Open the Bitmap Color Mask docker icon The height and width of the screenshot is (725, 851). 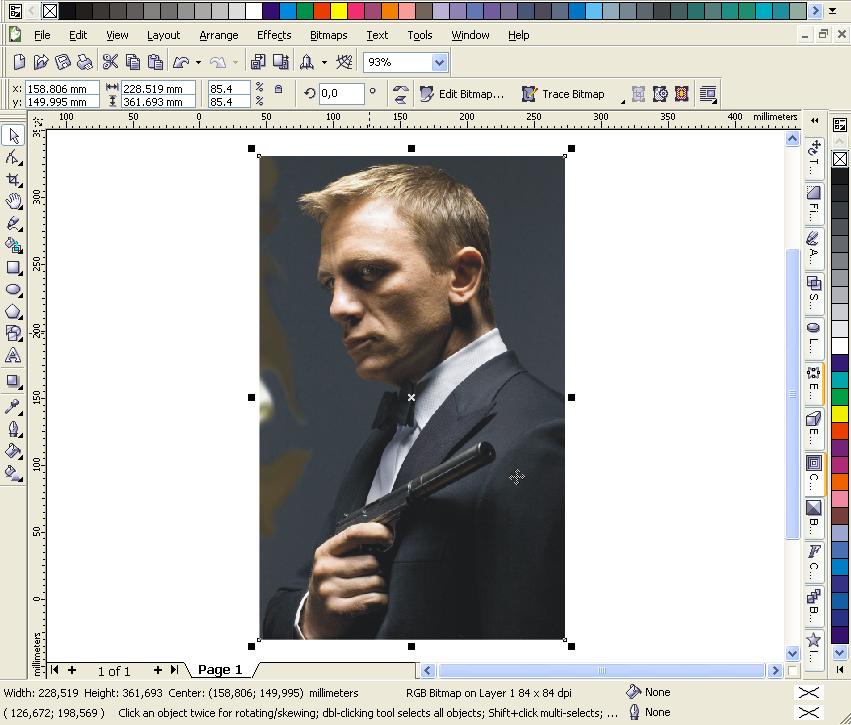tap(682, 94)
